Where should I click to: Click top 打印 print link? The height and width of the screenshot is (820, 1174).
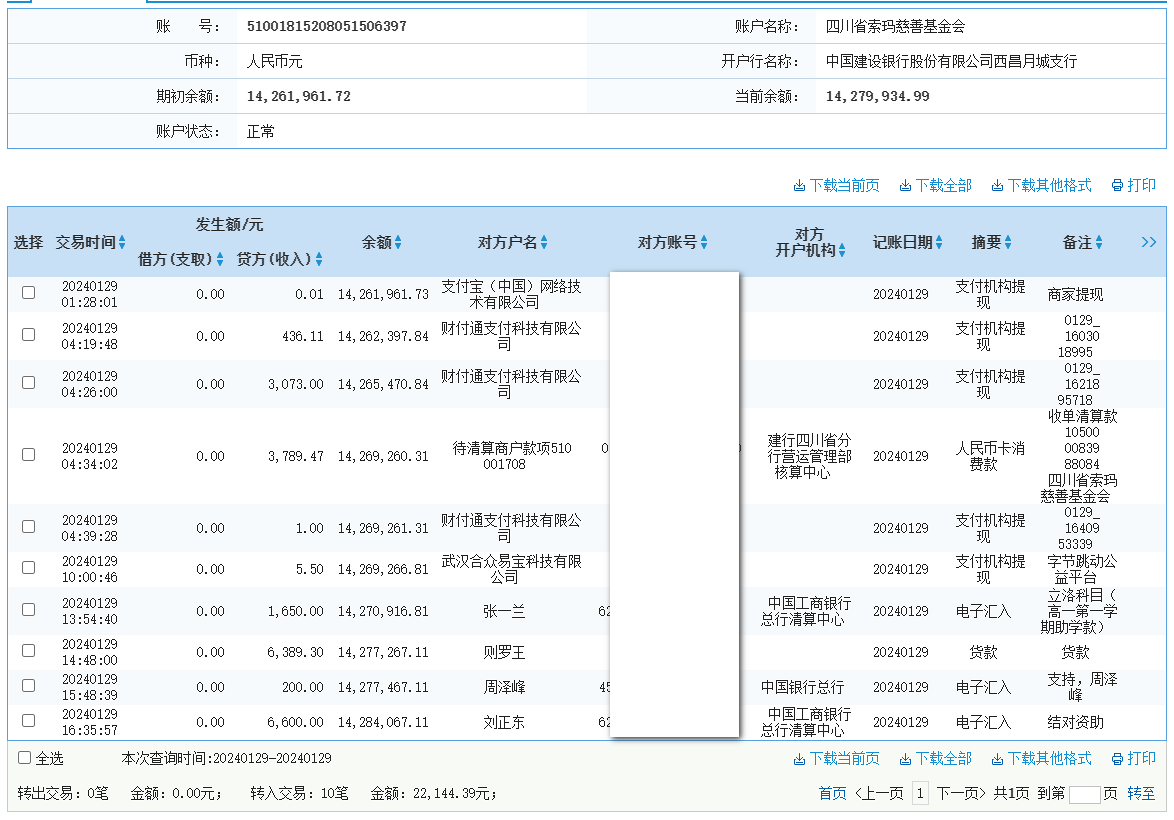(1134, 185)
